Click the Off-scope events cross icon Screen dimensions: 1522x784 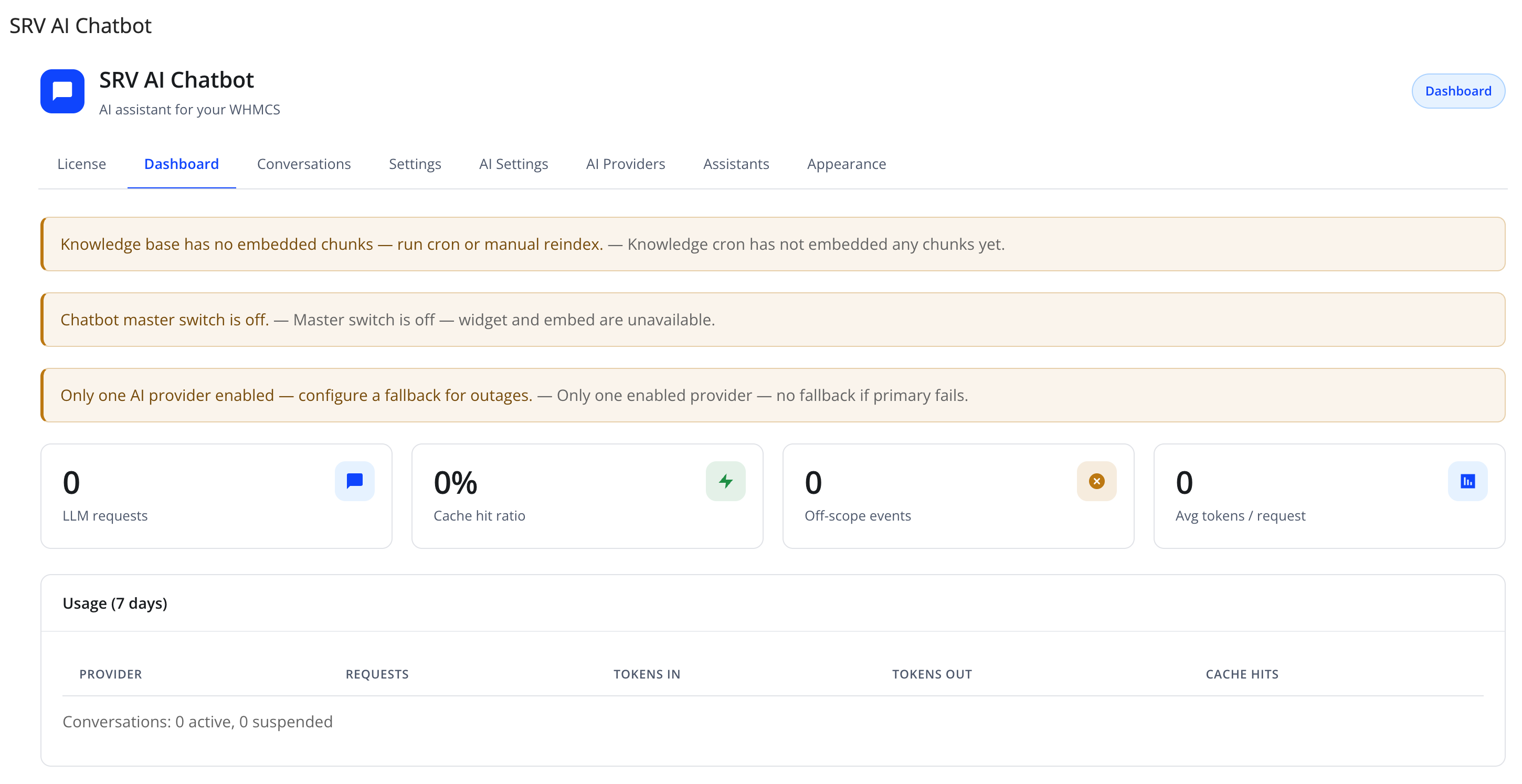(1096, 481)
